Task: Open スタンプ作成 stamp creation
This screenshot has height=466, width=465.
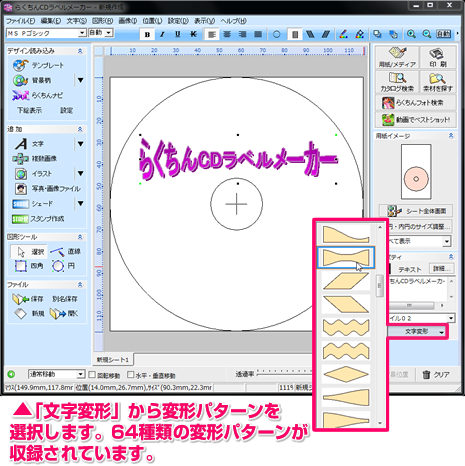Action: coord(38,219)
